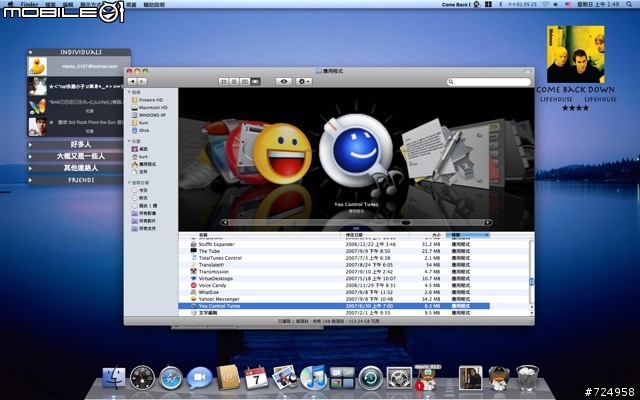Click Come Back Down menu bar item
Image resolution: width=640 pixels, height=400 pixels.
tap(456, 4)
